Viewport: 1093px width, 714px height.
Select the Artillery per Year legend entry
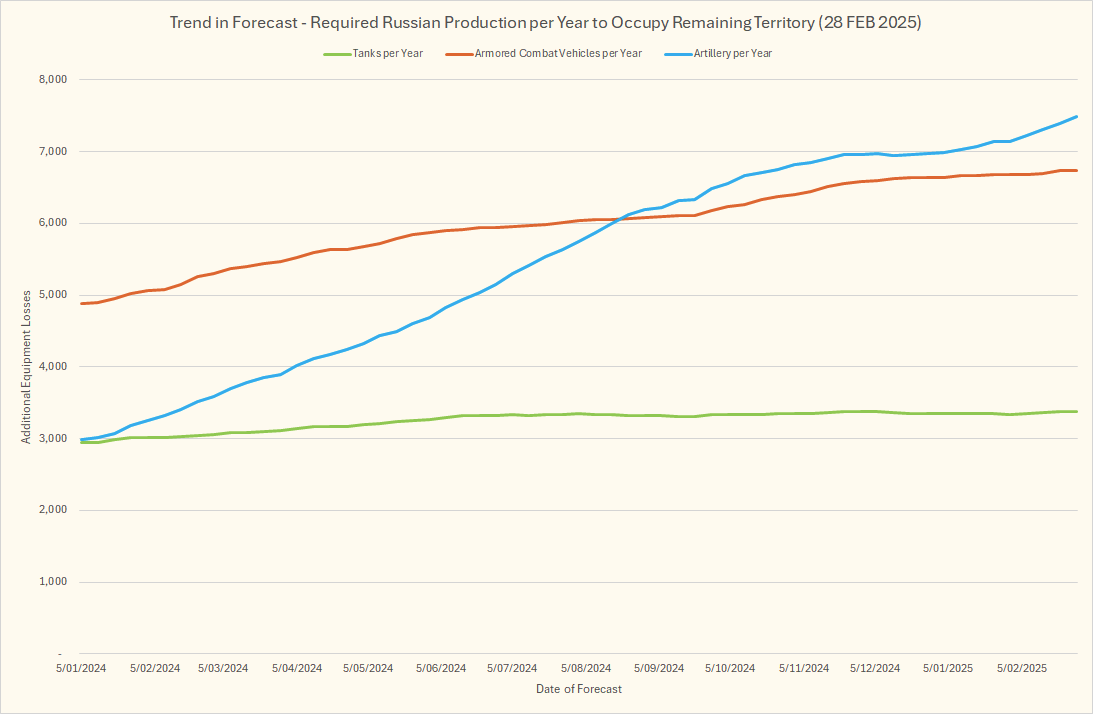click(x=732, y=53)
